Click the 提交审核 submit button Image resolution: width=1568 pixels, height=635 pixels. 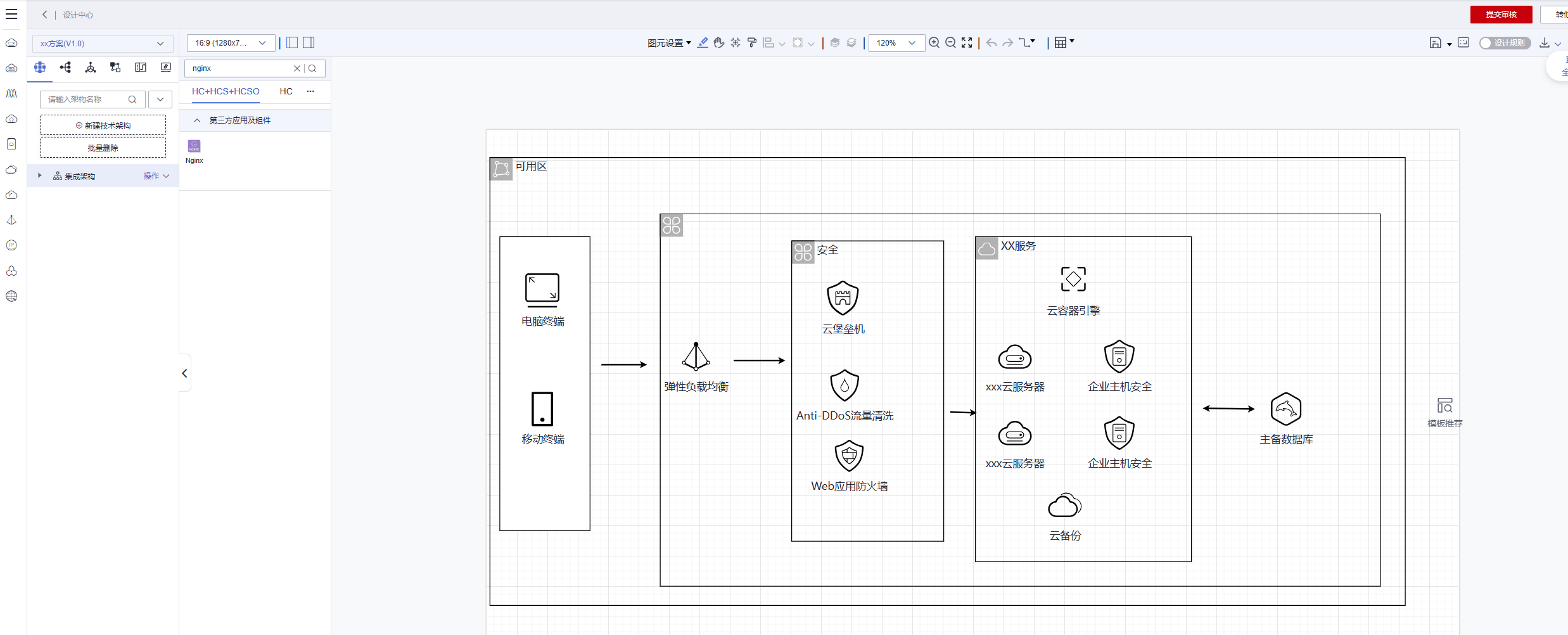[x=1501, y=15]
